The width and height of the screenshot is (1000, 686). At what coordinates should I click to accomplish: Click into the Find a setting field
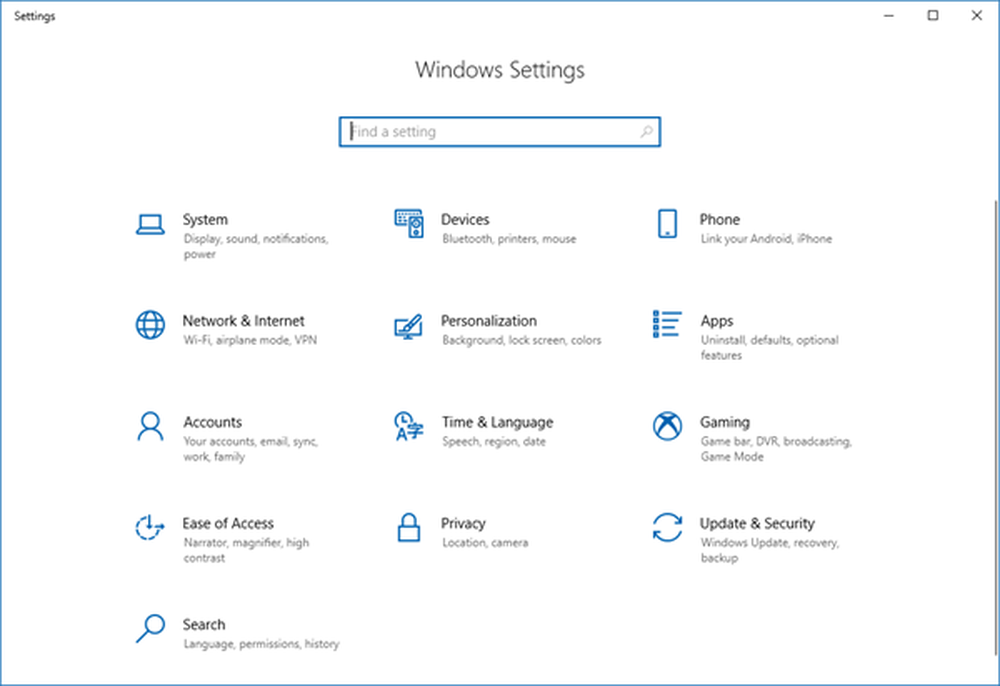click(499, 131)
